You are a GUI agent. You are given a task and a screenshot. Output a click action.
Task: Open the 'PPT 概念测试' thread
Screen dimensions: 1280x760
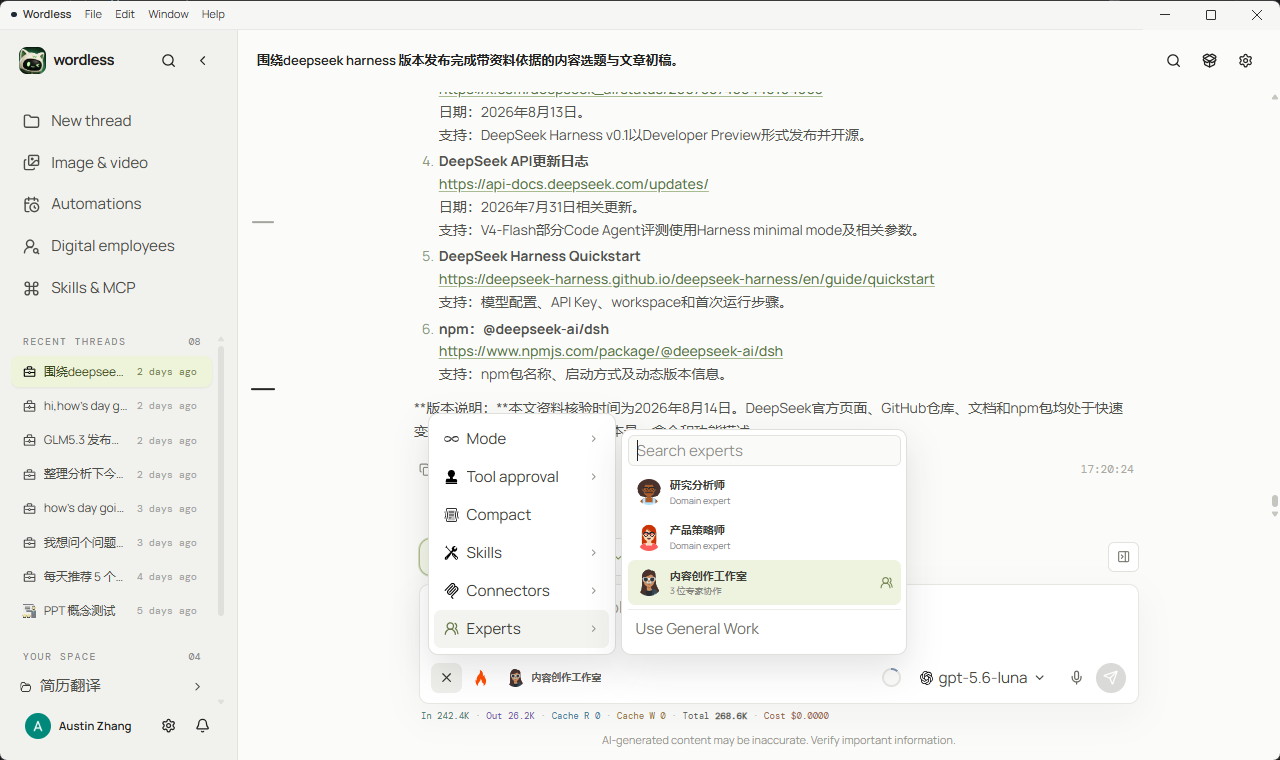coord(112,611)
